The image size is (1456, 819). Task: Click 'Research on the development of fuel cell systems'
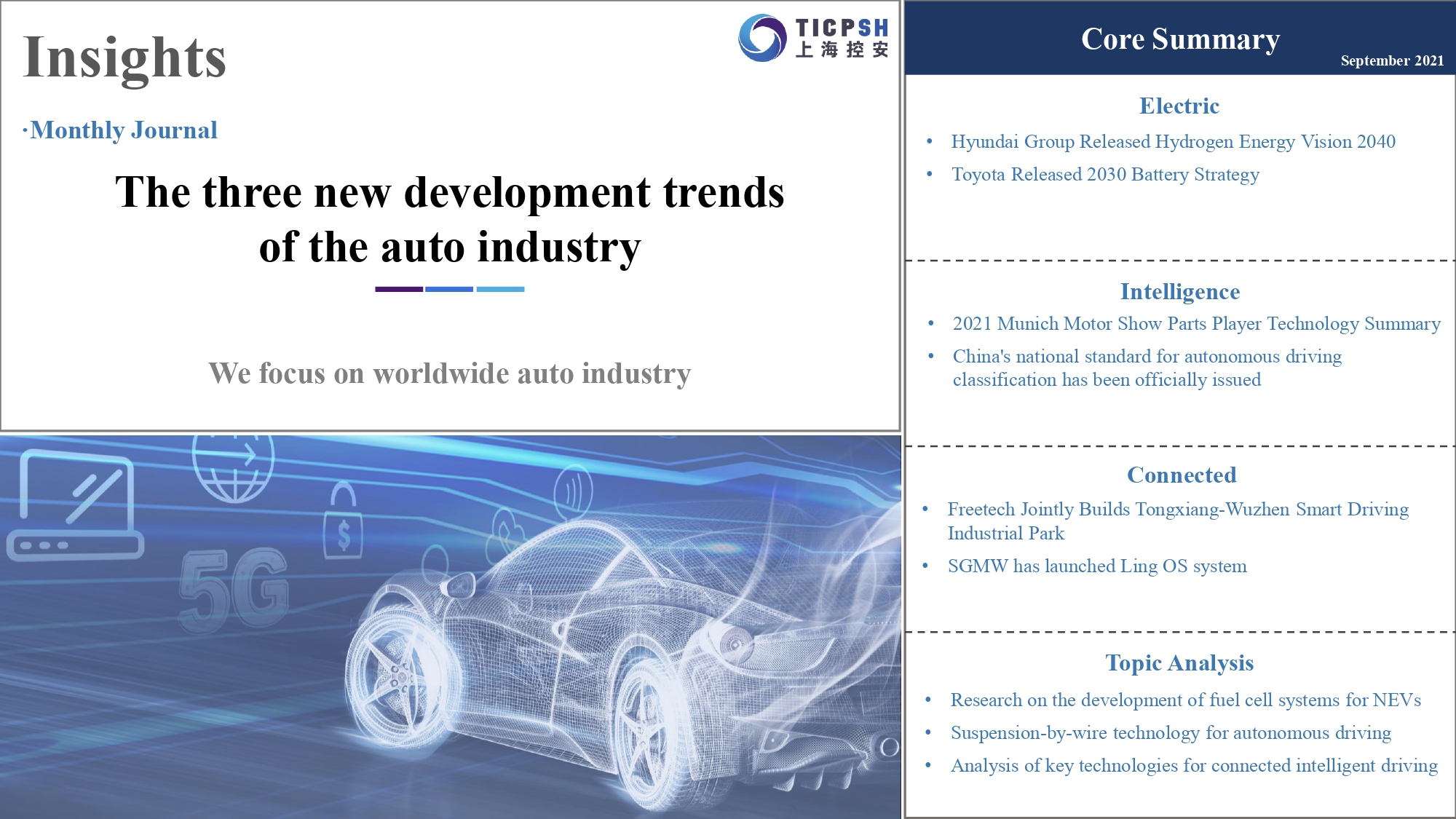(1186, 700)
